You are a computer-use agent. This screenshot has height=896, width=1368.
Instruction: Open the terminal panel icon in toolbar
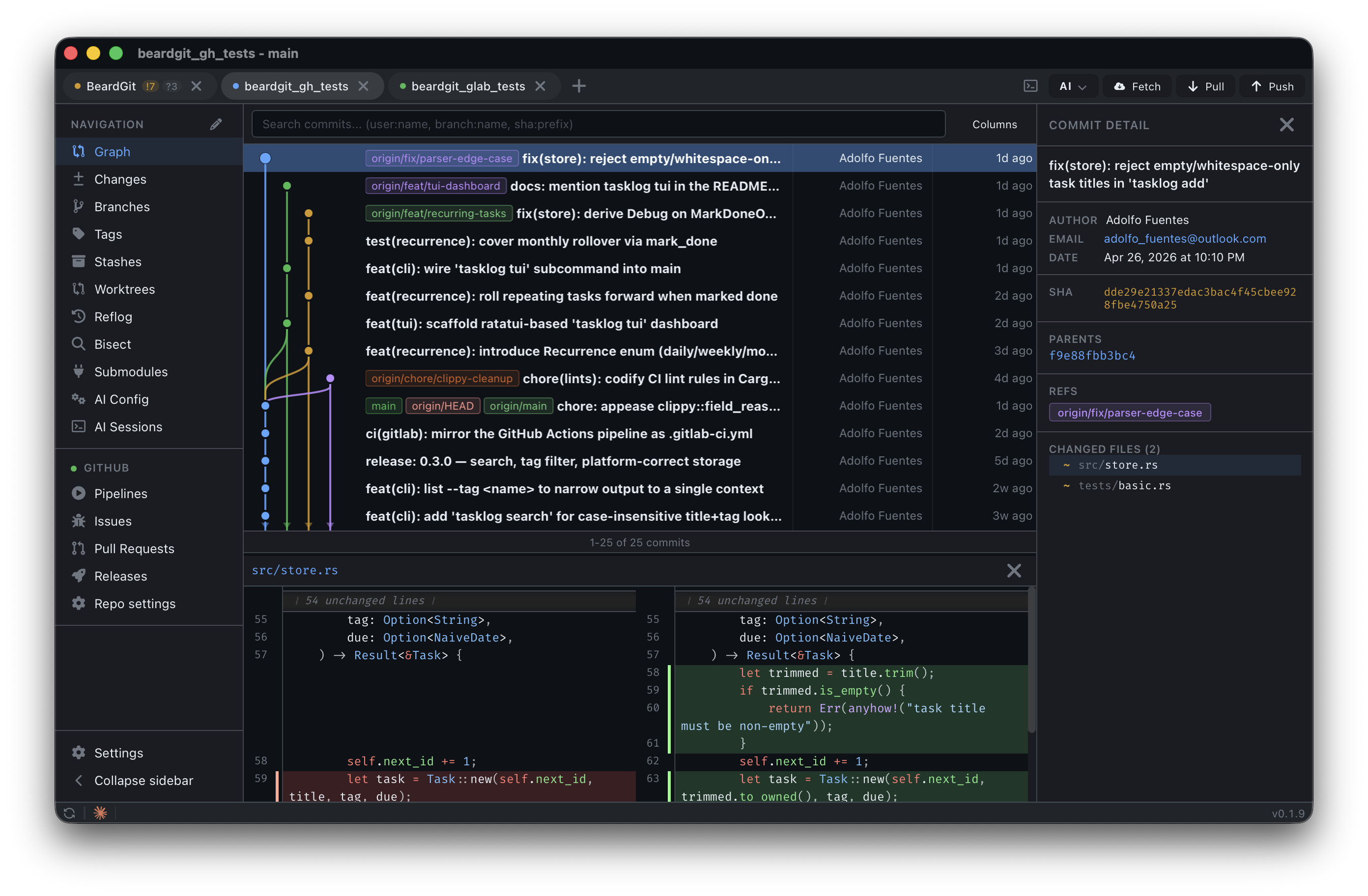click(1030, 86)
